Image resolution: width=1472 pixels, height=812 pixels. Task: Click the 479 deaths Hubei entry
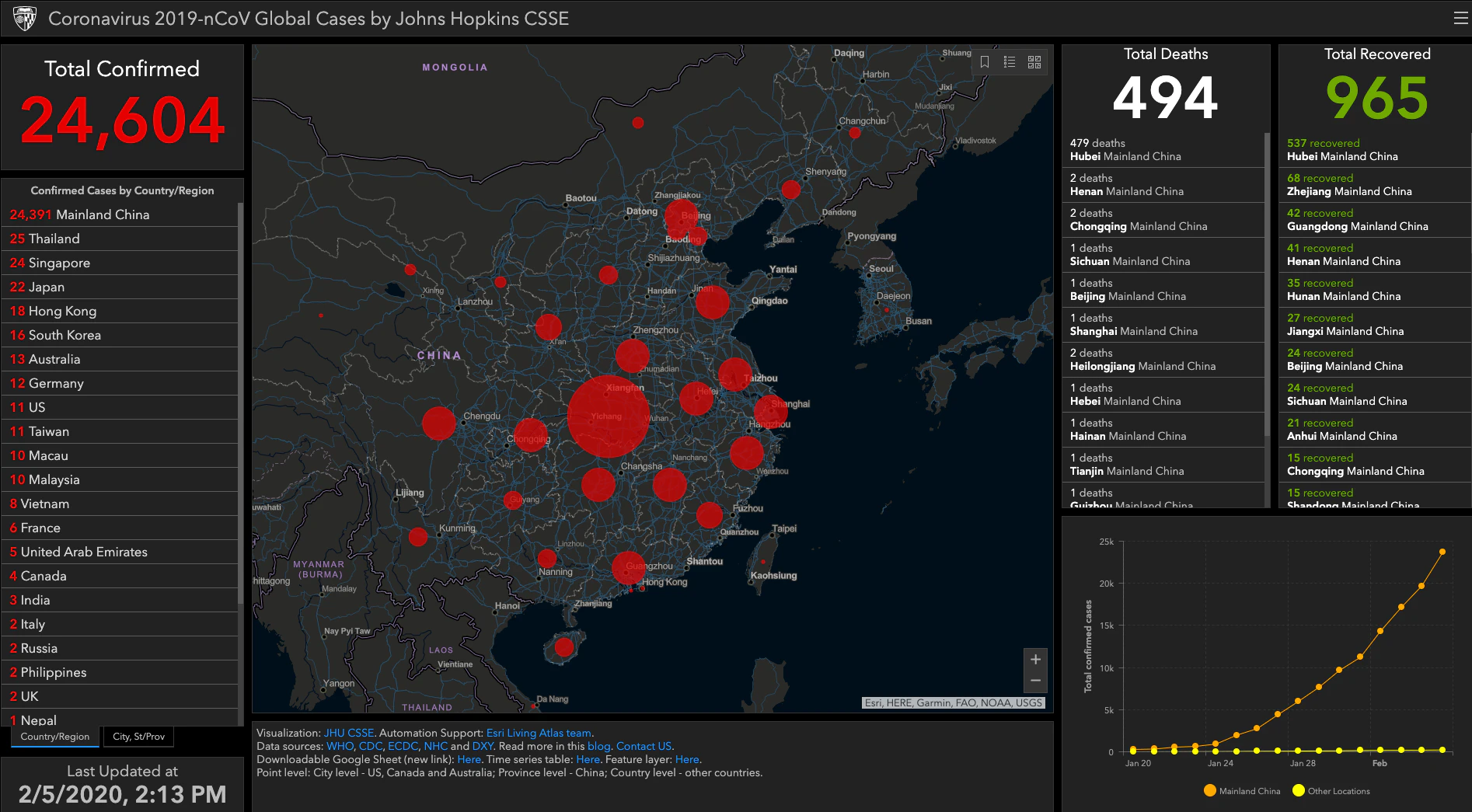click(x=1163, y=149)
